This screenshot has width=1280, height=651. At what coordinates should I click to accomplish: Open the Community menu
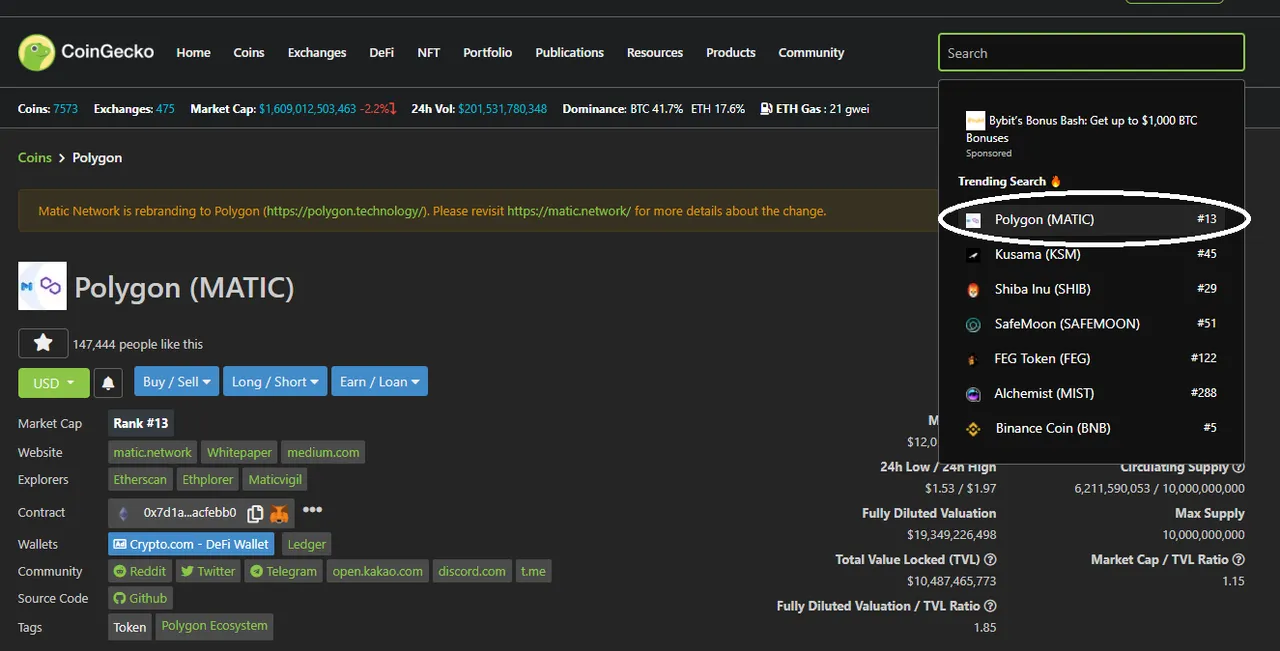(811, 52)
